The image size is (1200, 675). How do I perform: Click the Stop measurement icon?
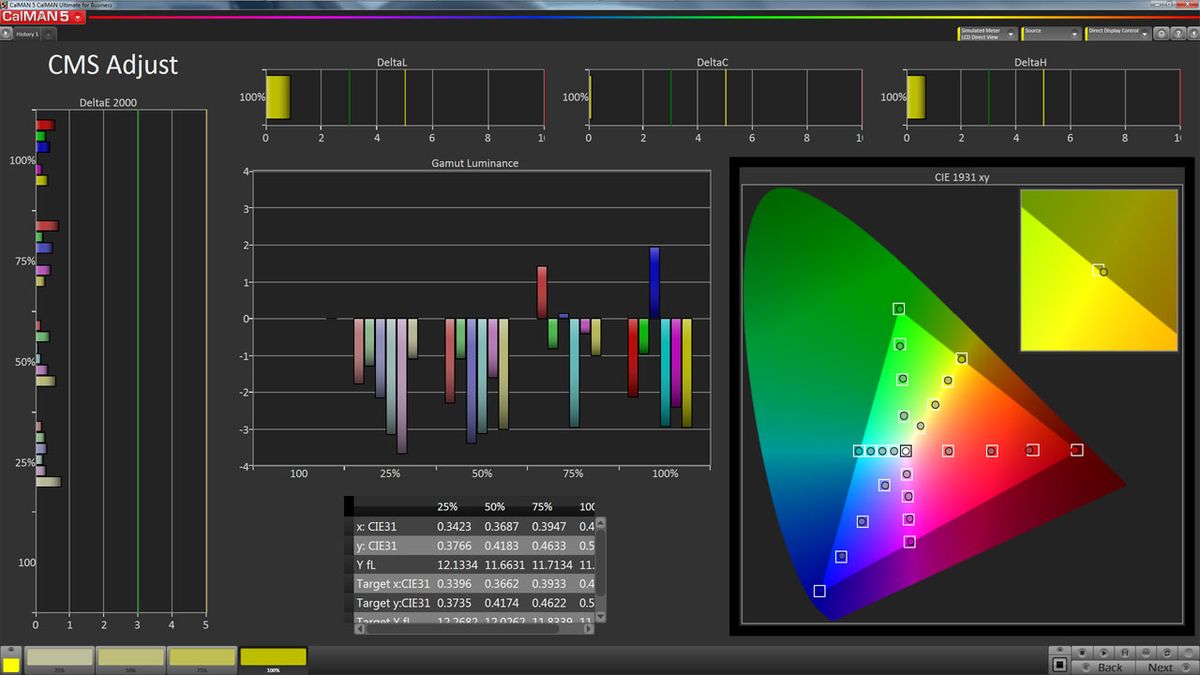point(1082,653)
